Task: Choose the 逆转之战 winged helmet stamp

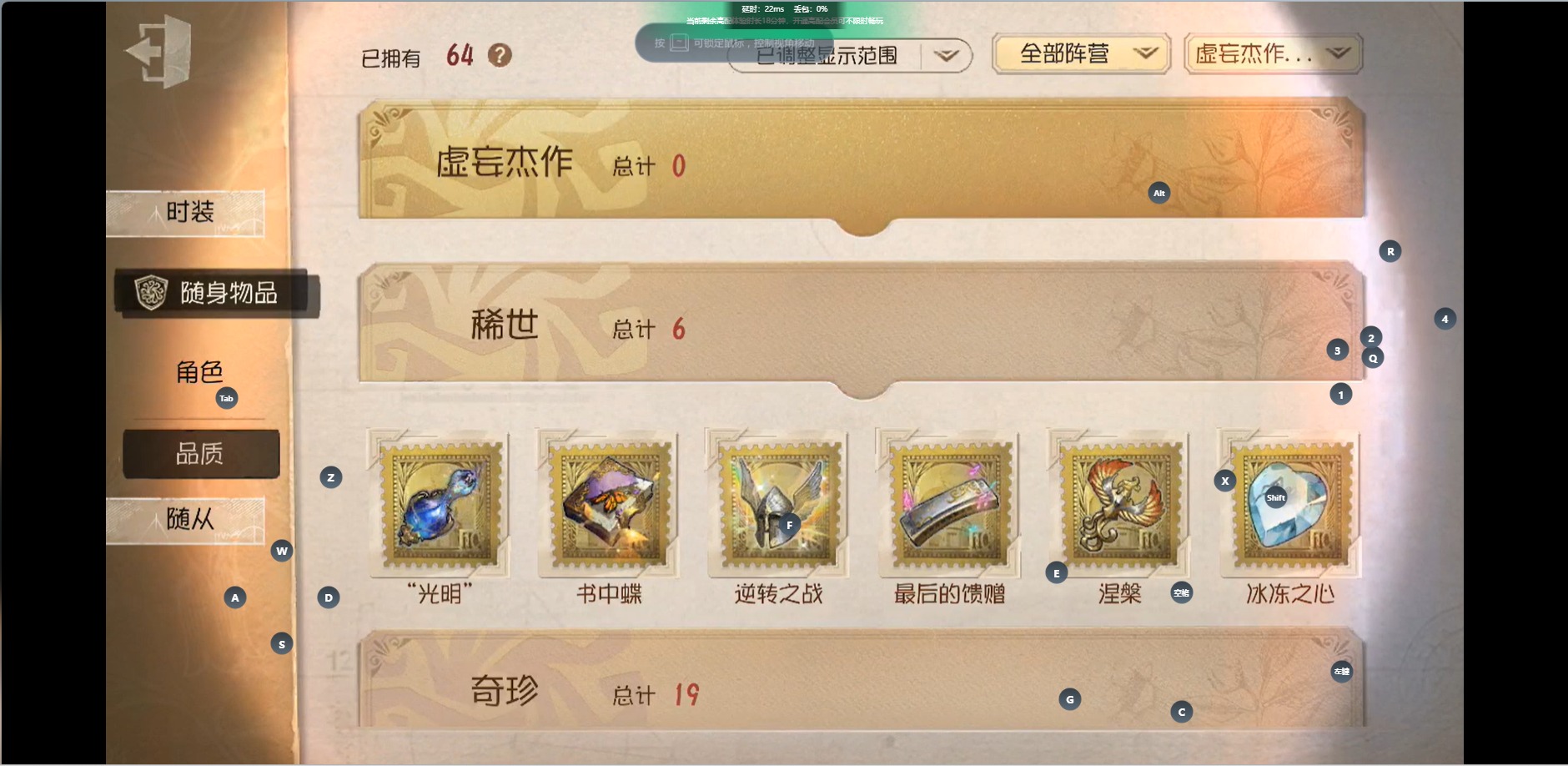Action: (779, 504)
